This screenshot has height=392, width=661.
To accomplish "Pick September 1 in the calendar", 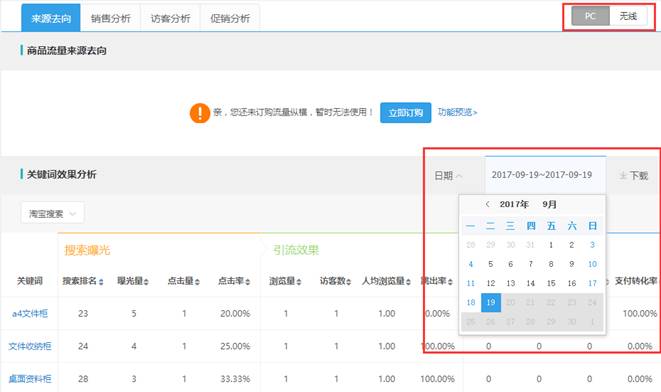I will (551, 245).
